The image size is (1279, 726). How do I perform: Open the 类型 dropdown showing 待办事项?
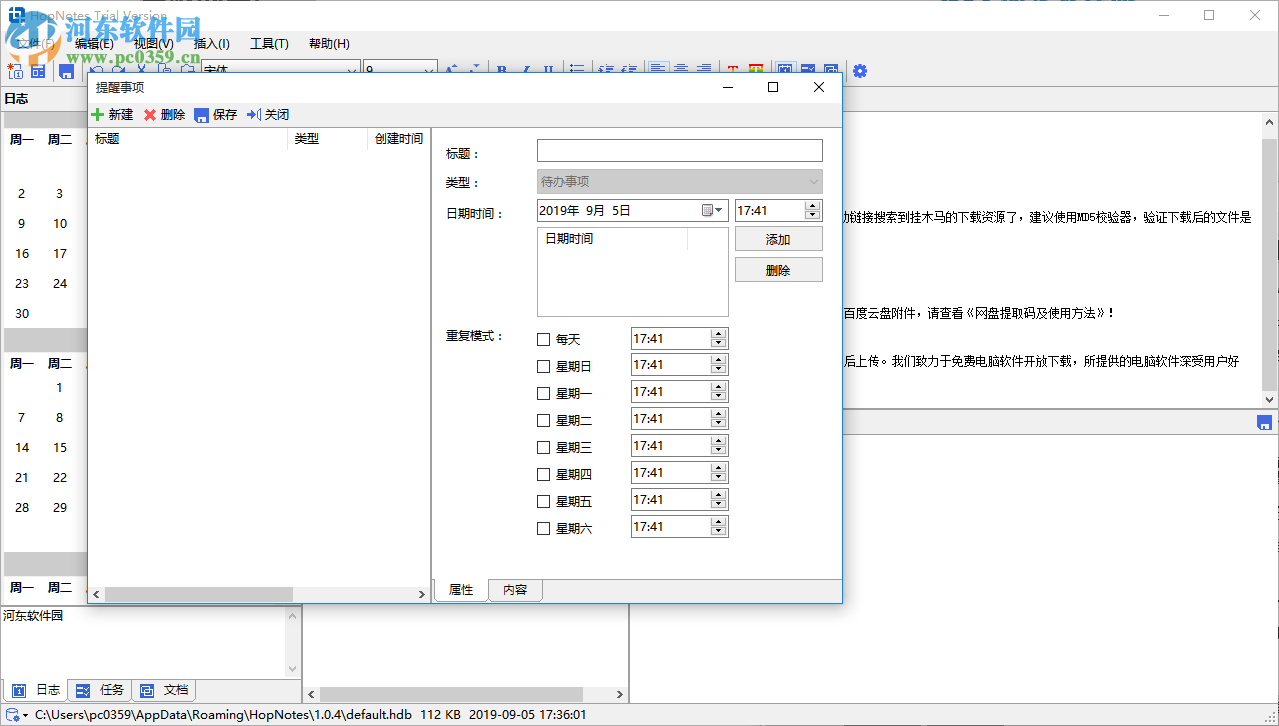tap(812, 181)
